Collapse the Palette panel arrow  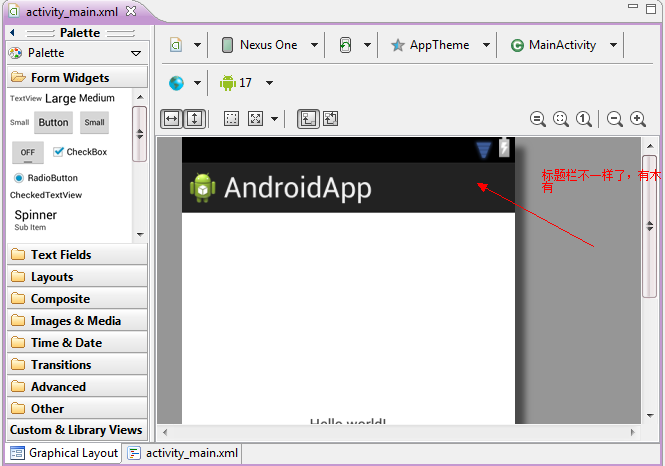tap(12, 33)
